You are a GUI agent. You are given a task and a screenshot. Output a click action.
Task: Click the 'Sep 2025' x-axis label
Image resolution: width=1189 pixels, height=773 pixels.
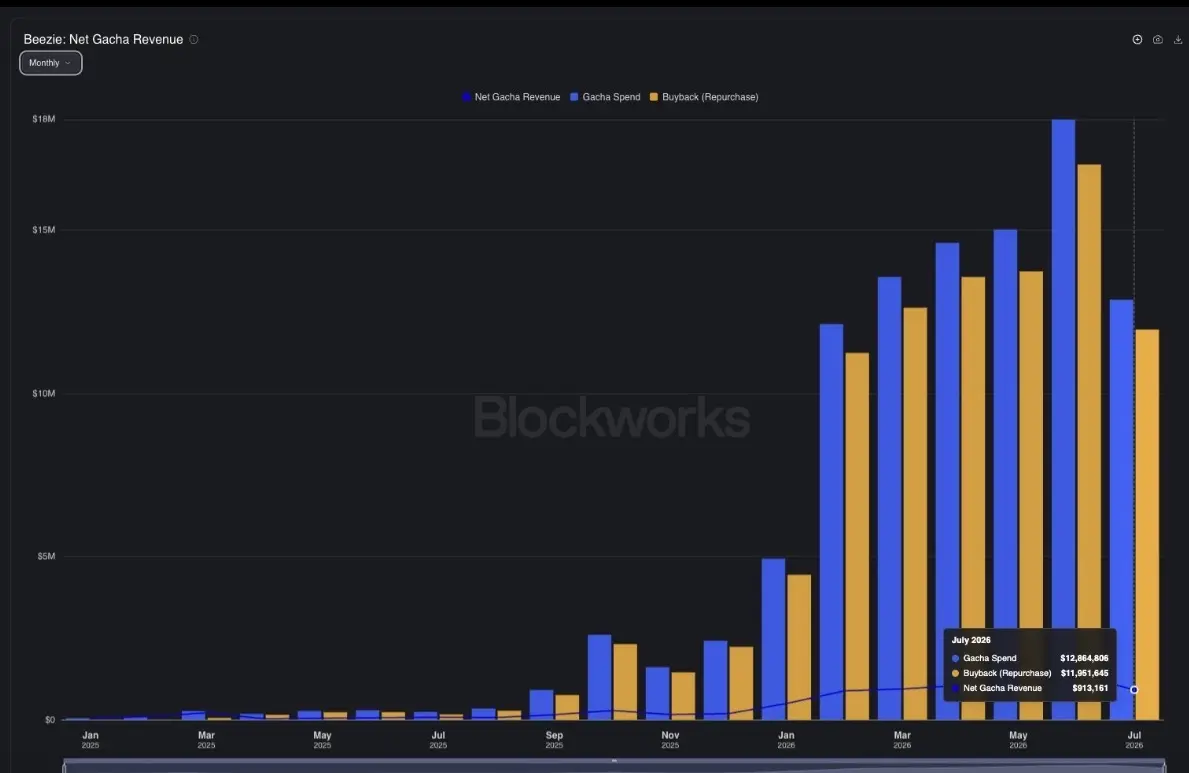point(554,740)
